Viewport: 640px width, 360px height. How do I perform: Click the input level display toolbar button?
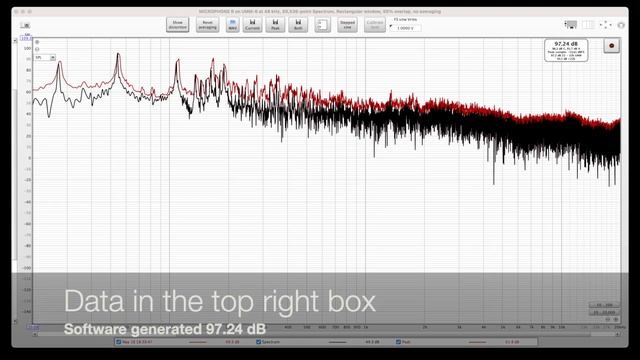click(x=322, y=25)
